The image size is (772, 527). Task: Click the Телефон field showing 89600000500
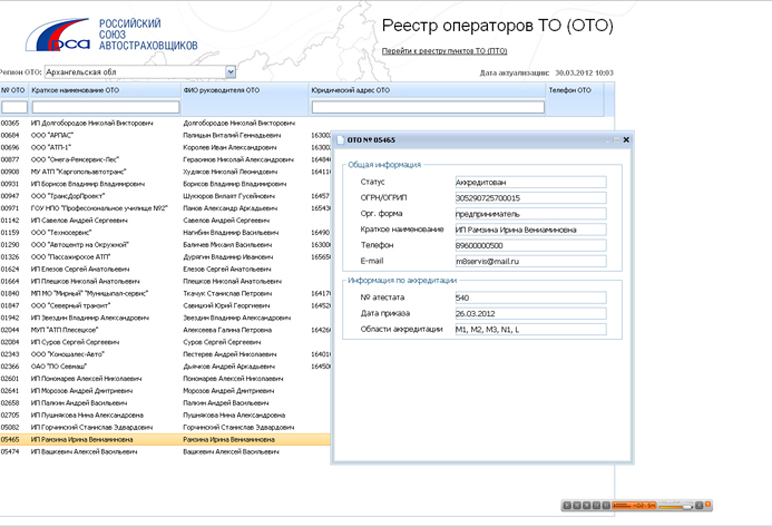529,245
